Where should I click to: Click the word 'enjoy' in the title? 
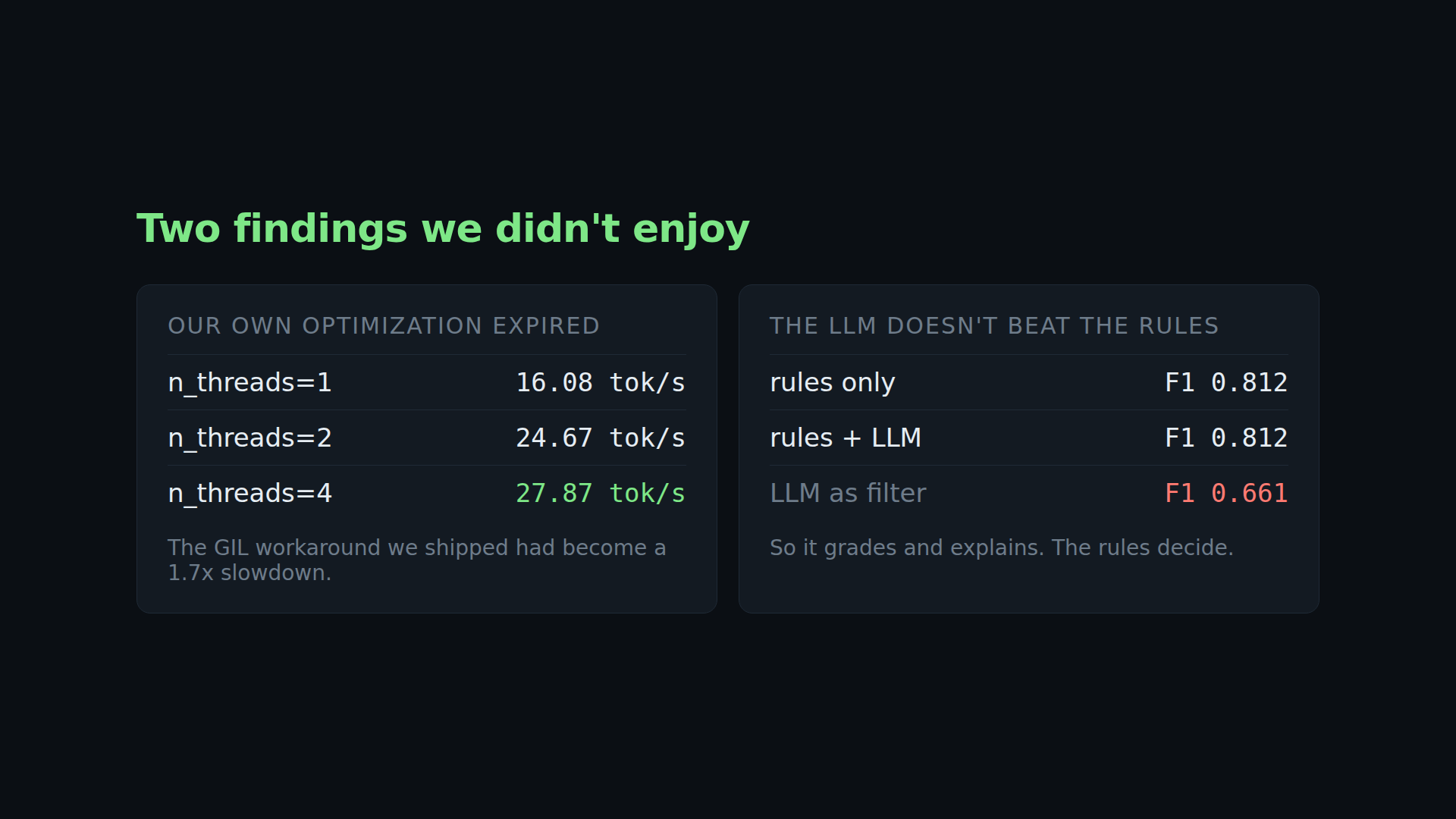tap(691, 229)
